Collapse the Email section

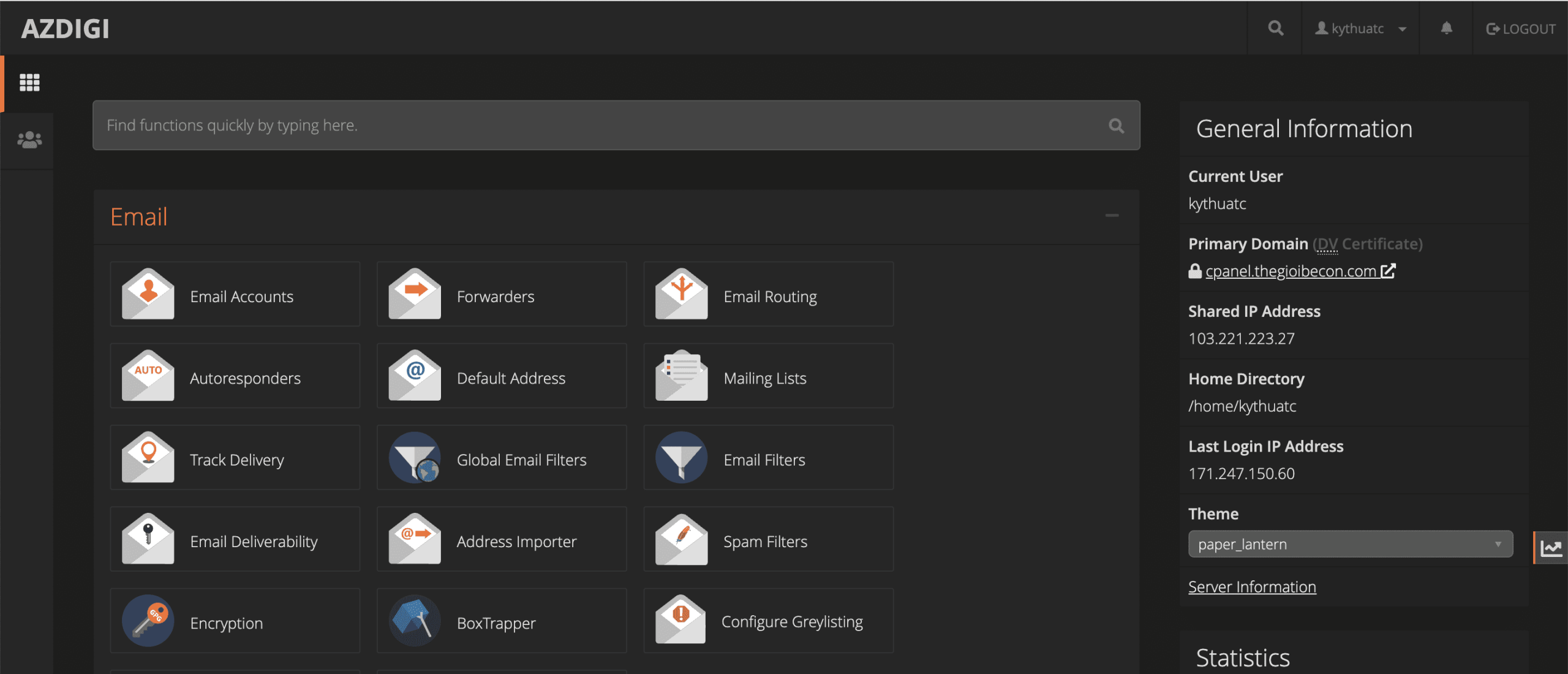pos(1113,216)
